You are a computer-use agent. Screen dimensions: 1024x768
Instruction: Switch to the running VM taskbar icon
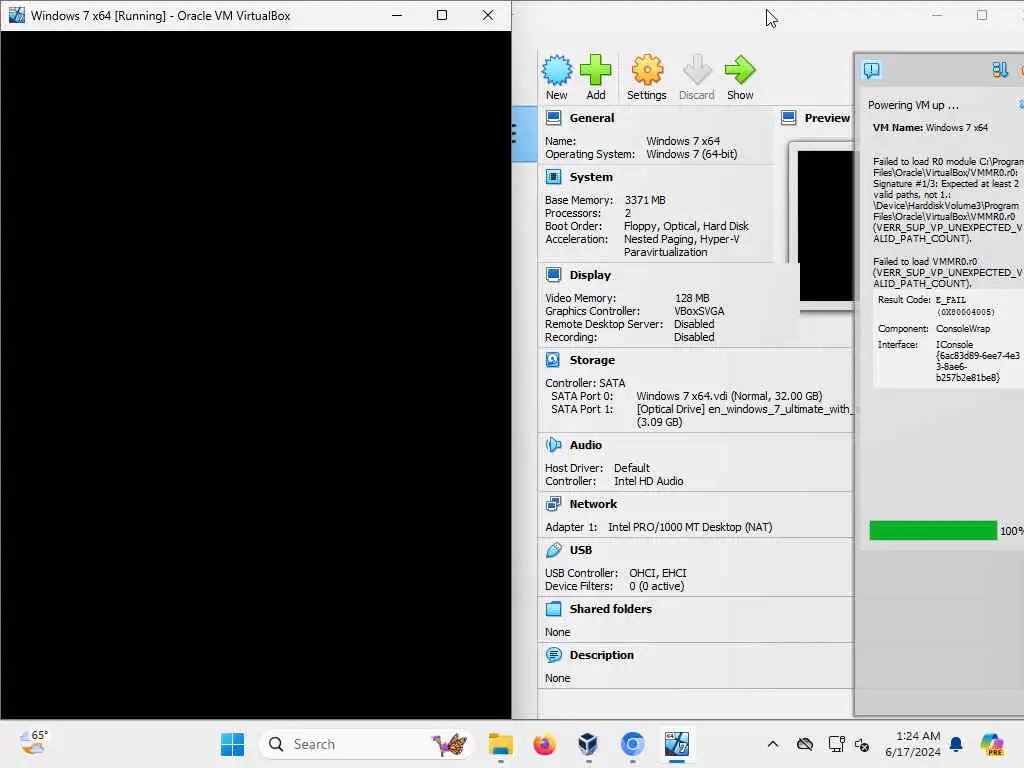click(677, 744)
